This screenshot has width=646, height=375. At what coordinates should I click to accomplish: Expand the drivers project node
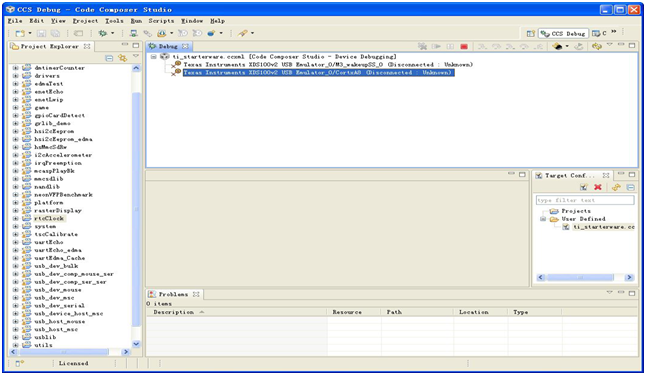(16, 76)
